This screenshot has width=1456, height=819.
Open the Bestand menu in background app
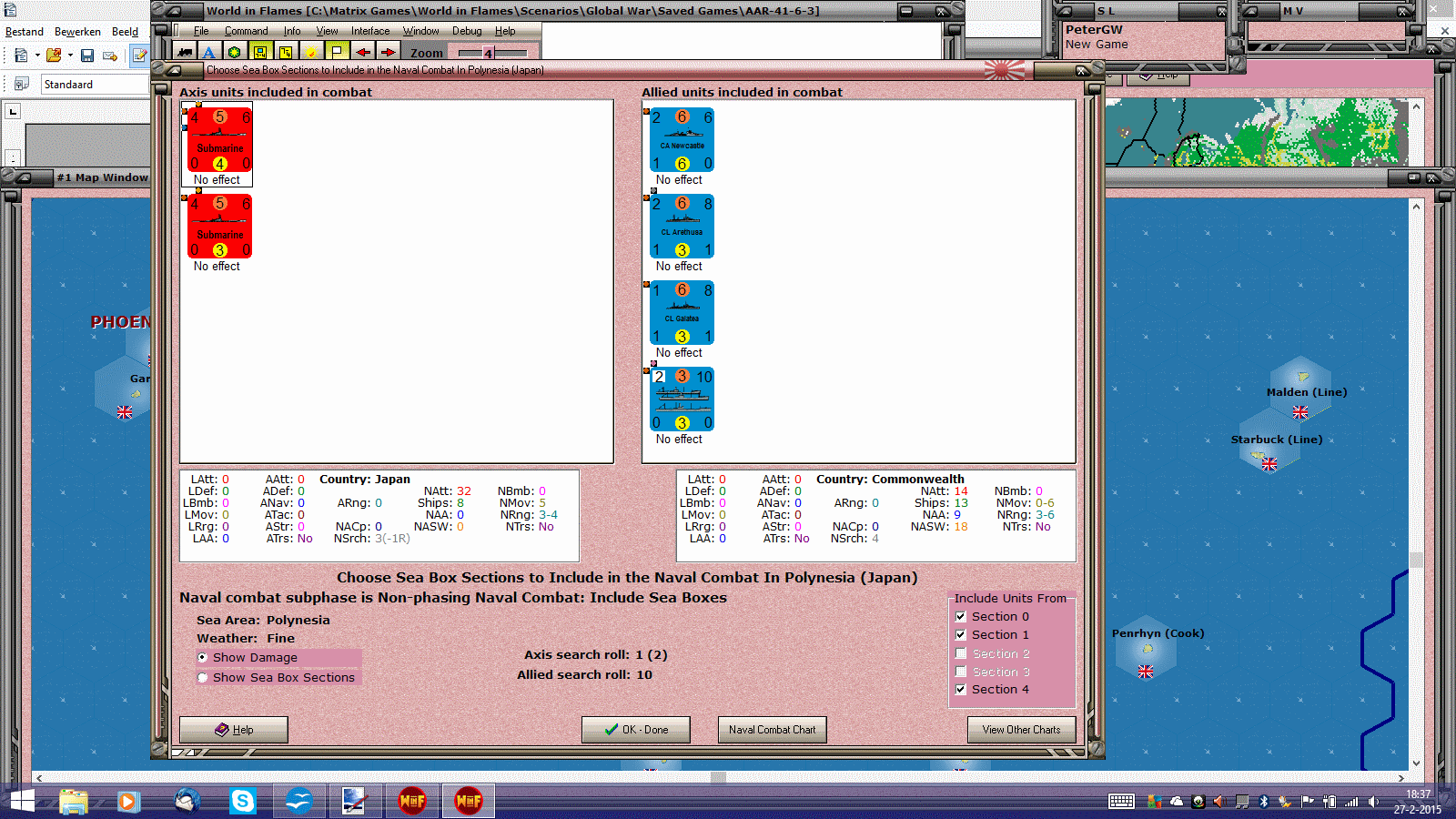pyautogui.click(x=25, y=32)
